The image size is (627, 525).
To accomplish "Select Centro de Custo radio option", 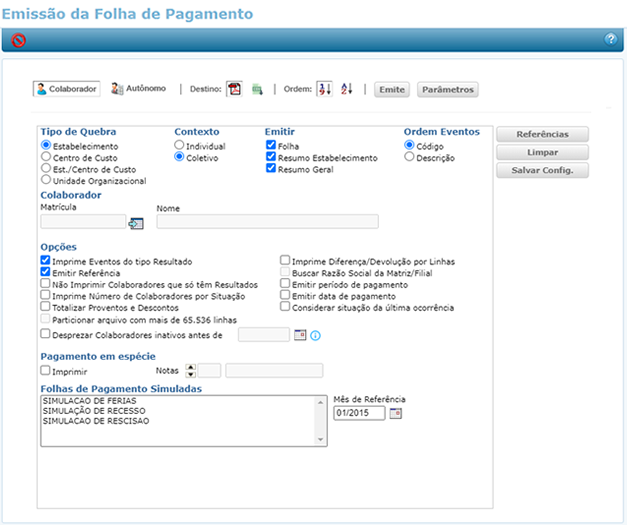I will pyautogui.click(x=46, y=157).
